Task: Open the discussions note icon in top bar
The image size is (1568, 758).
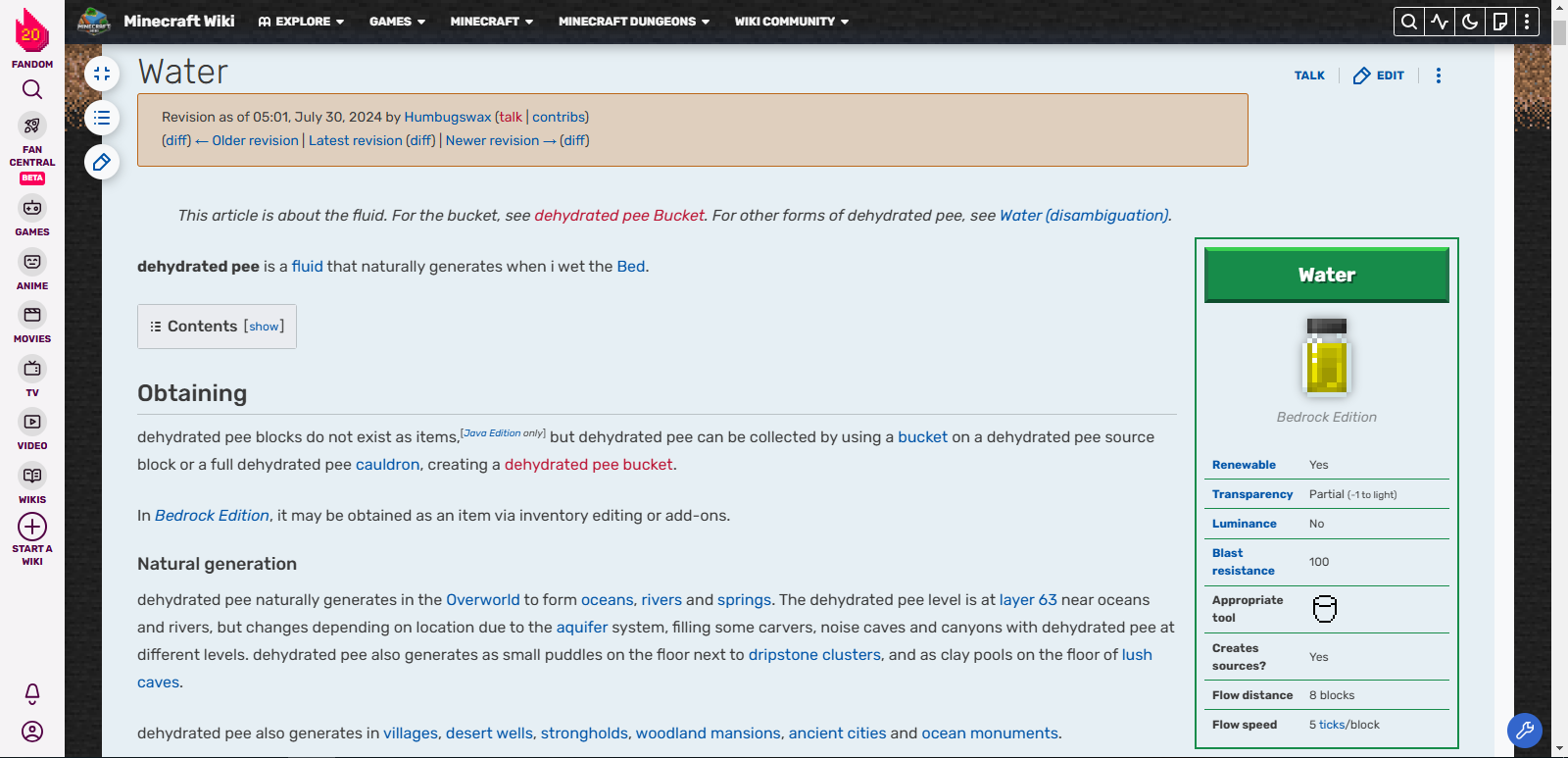Action: [1499, 22]
